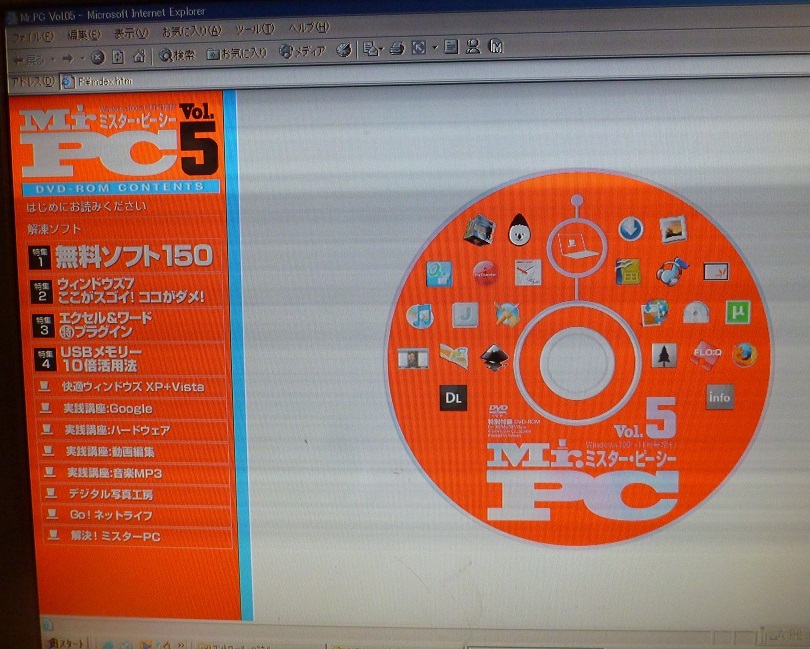Click the Inkscape icon on the disc
The width and height of the screenshot is (810, 649).
click(494, 358)
